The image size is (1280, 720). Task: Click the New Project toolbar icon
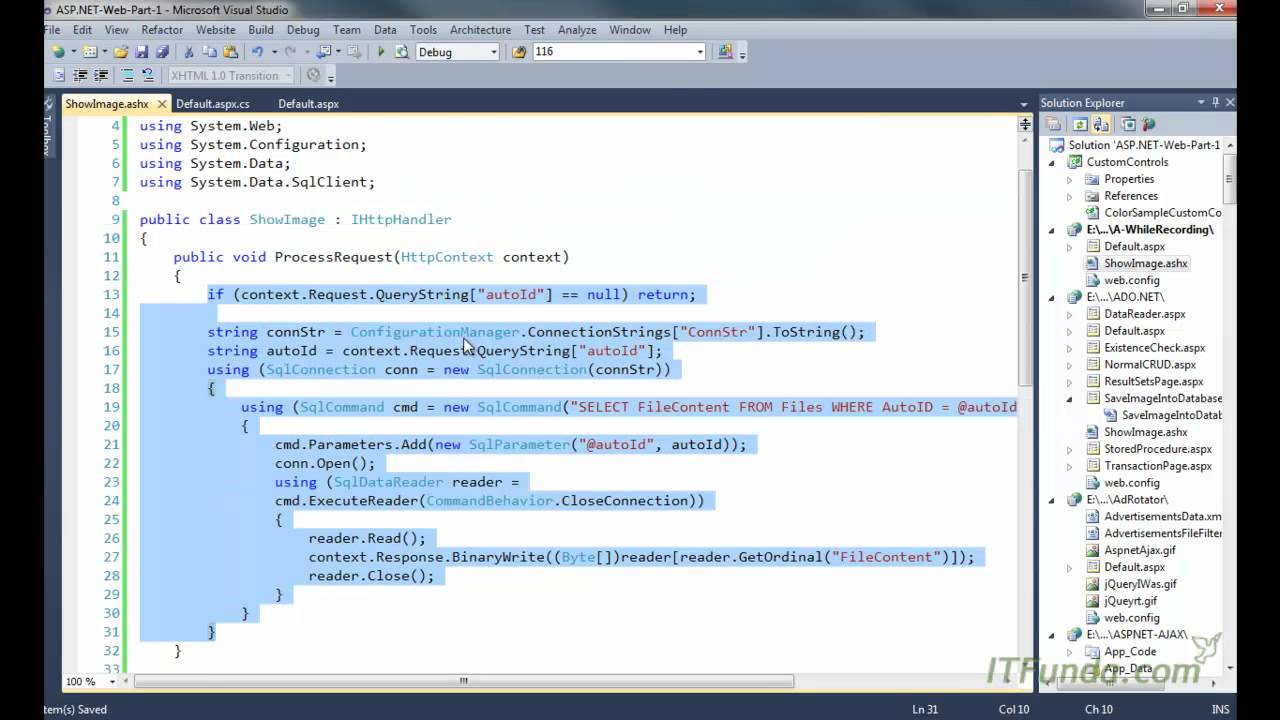coord(58,52)
